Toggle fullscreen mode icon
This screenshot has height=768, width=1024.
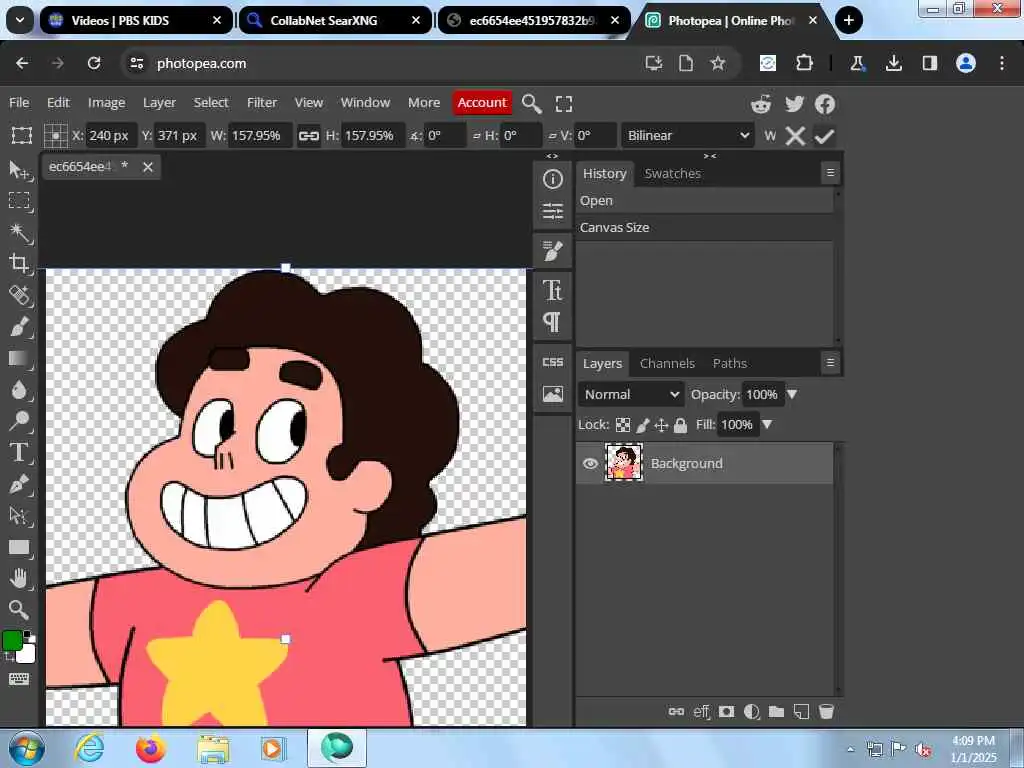point(564,103)
